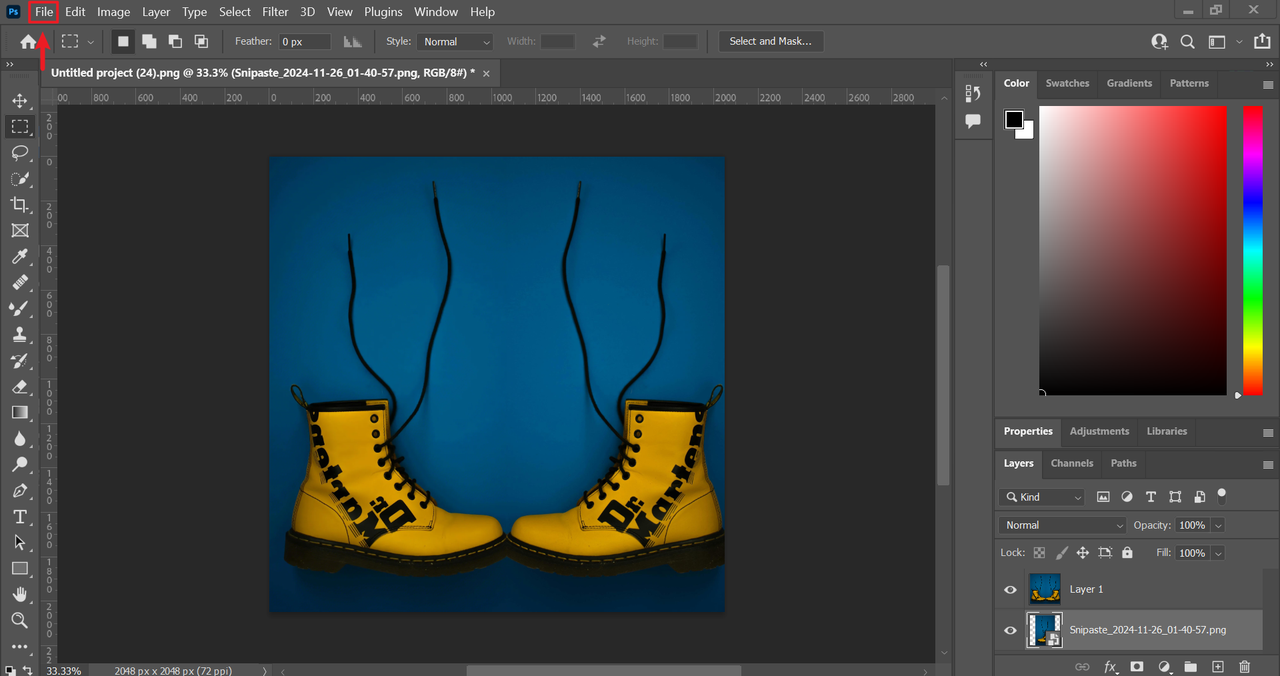
Task: Select the Blur tool
Action: pos(19,439)
